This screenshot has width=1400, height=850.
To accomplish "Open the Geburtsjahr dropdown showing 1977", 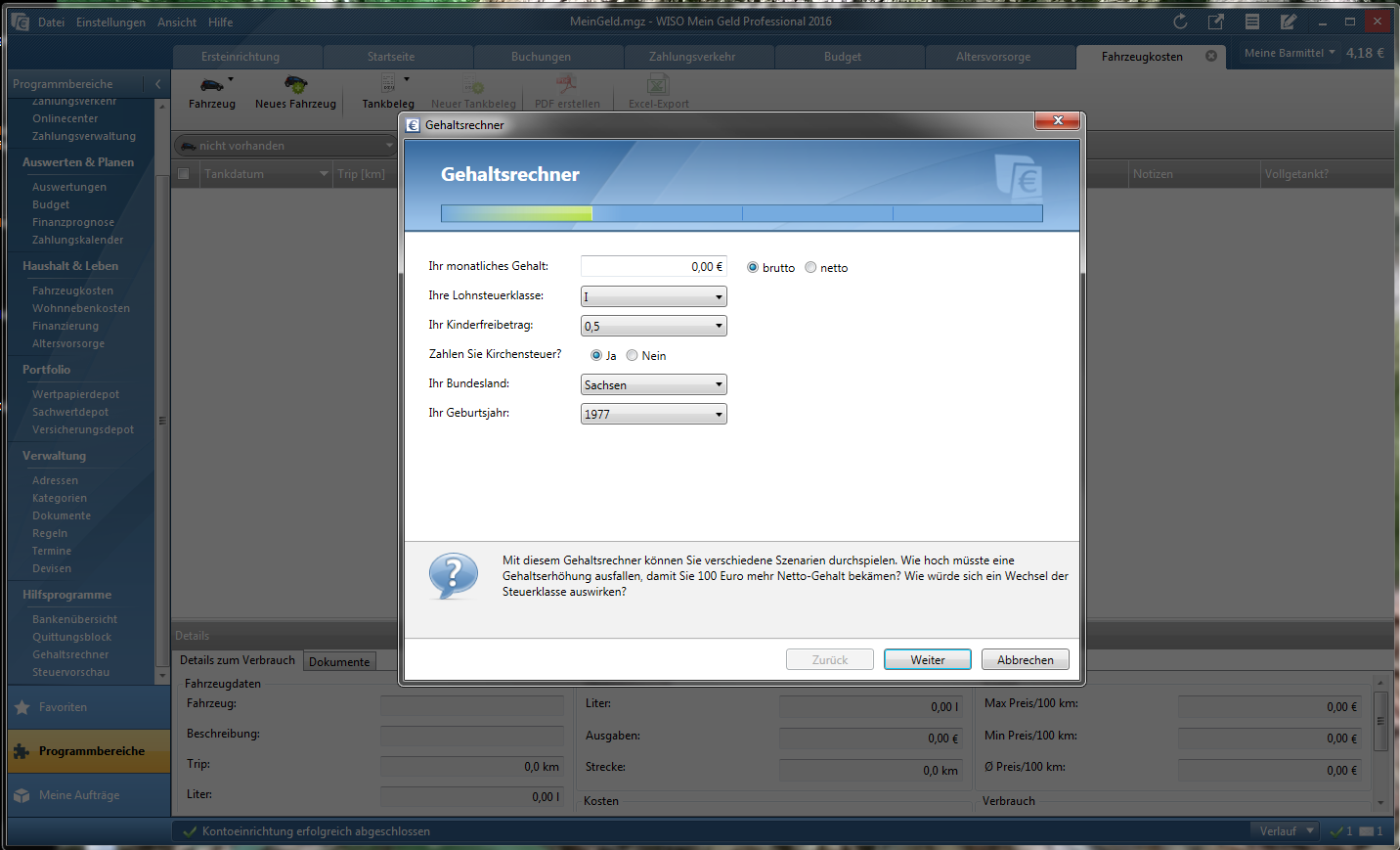I will 653,414.
